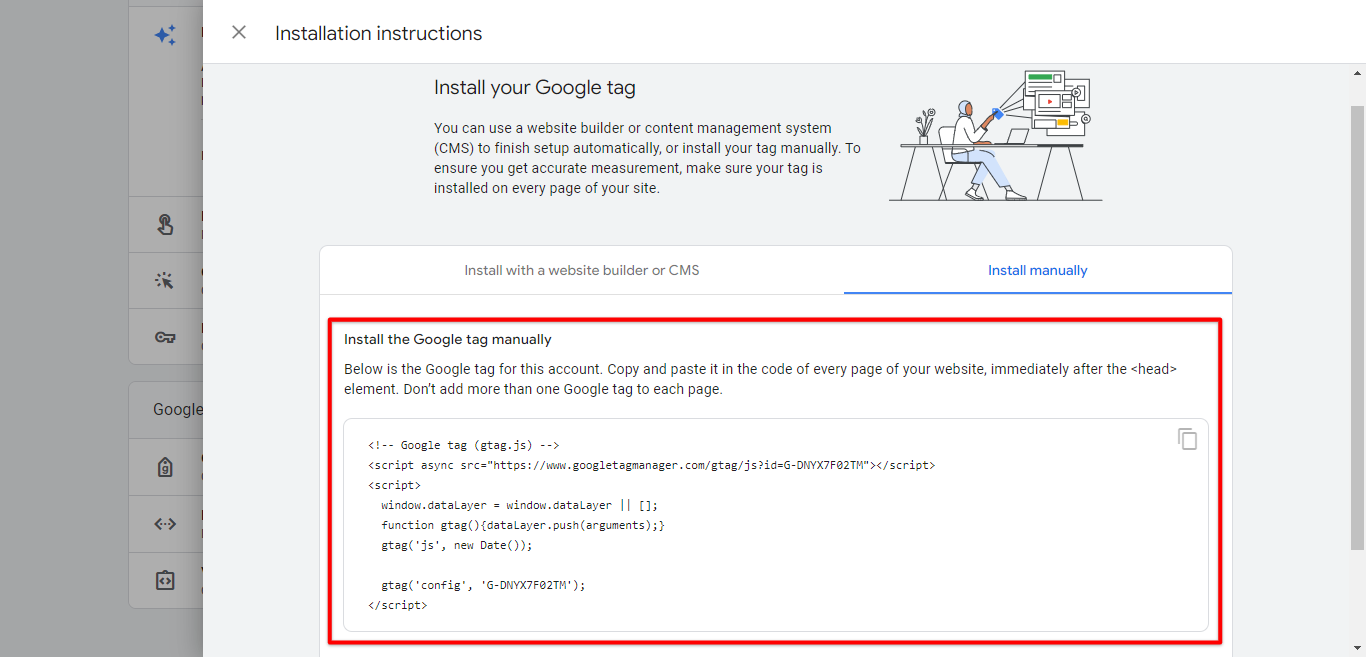Click the sparkle enhanced measurement icon
Screen dimensions: 1366x657
[165, 36]
